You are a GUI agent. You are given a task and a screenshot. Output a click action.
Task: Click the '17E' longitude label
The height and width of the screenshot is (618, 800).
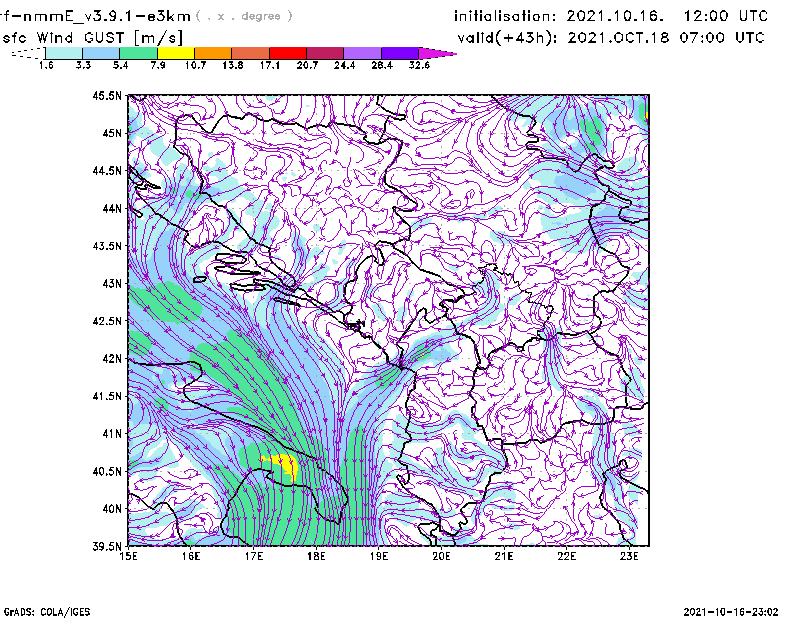pos(254,556)
